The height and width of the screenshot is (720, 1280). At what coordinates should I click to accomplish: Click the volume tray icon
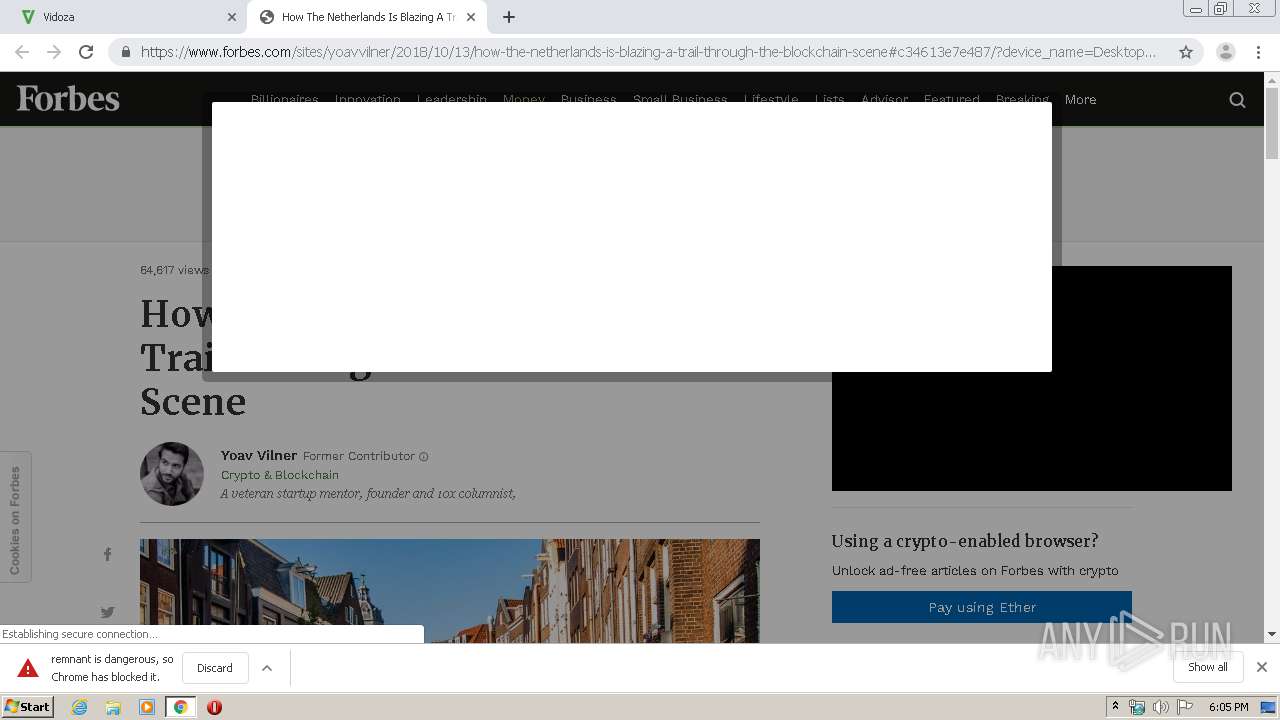click(x=1161, y=707)
